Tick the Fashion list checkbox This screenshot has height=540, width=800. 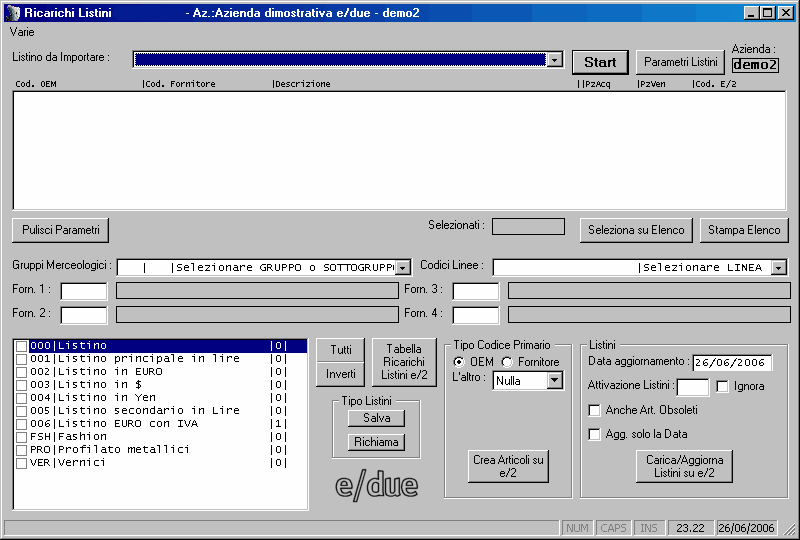21,437
